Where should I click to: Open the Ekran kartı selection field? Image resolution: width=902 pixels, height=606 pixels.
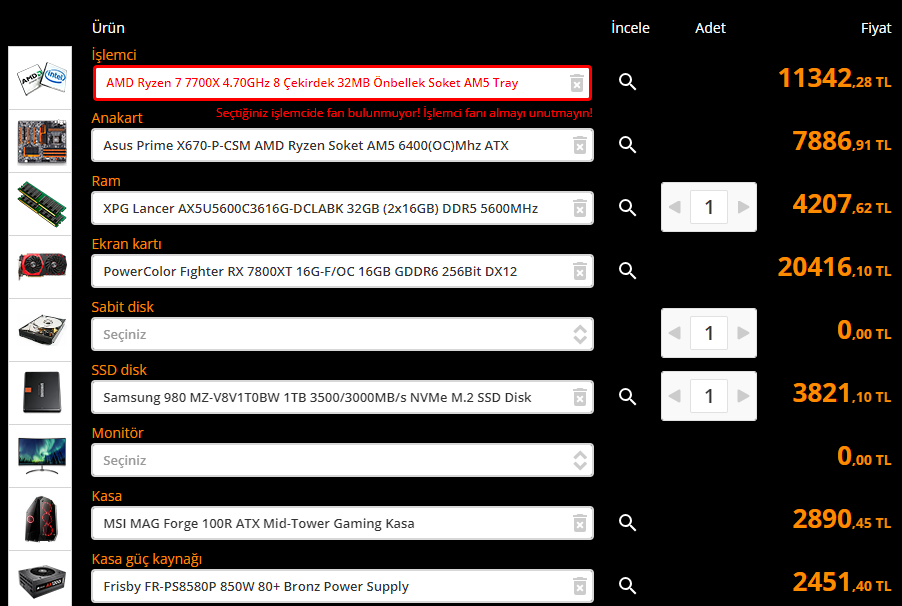click(x=342, y=271)
